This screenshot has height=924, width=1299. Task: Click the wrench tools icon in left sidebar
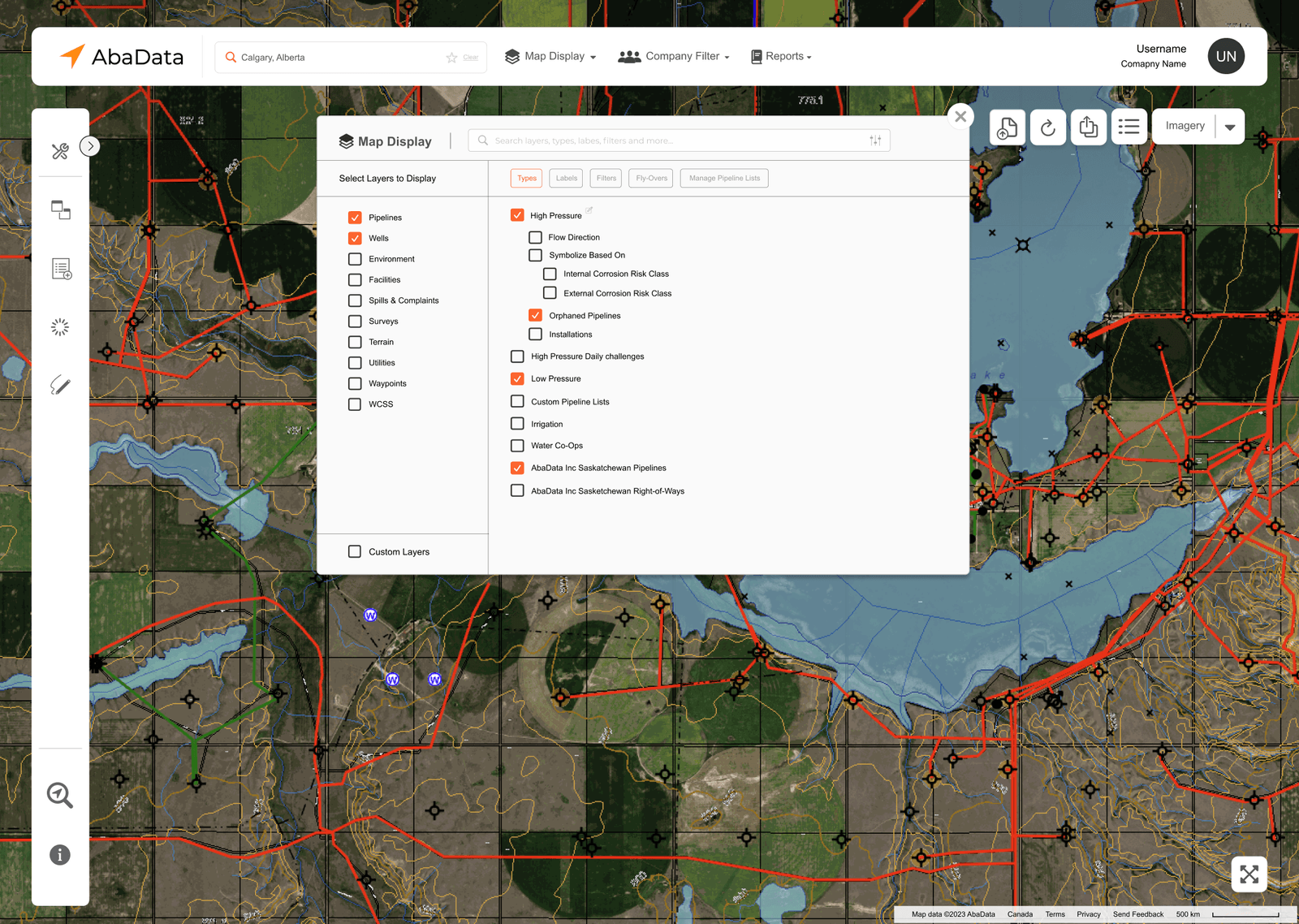click(x=60, y=151)
